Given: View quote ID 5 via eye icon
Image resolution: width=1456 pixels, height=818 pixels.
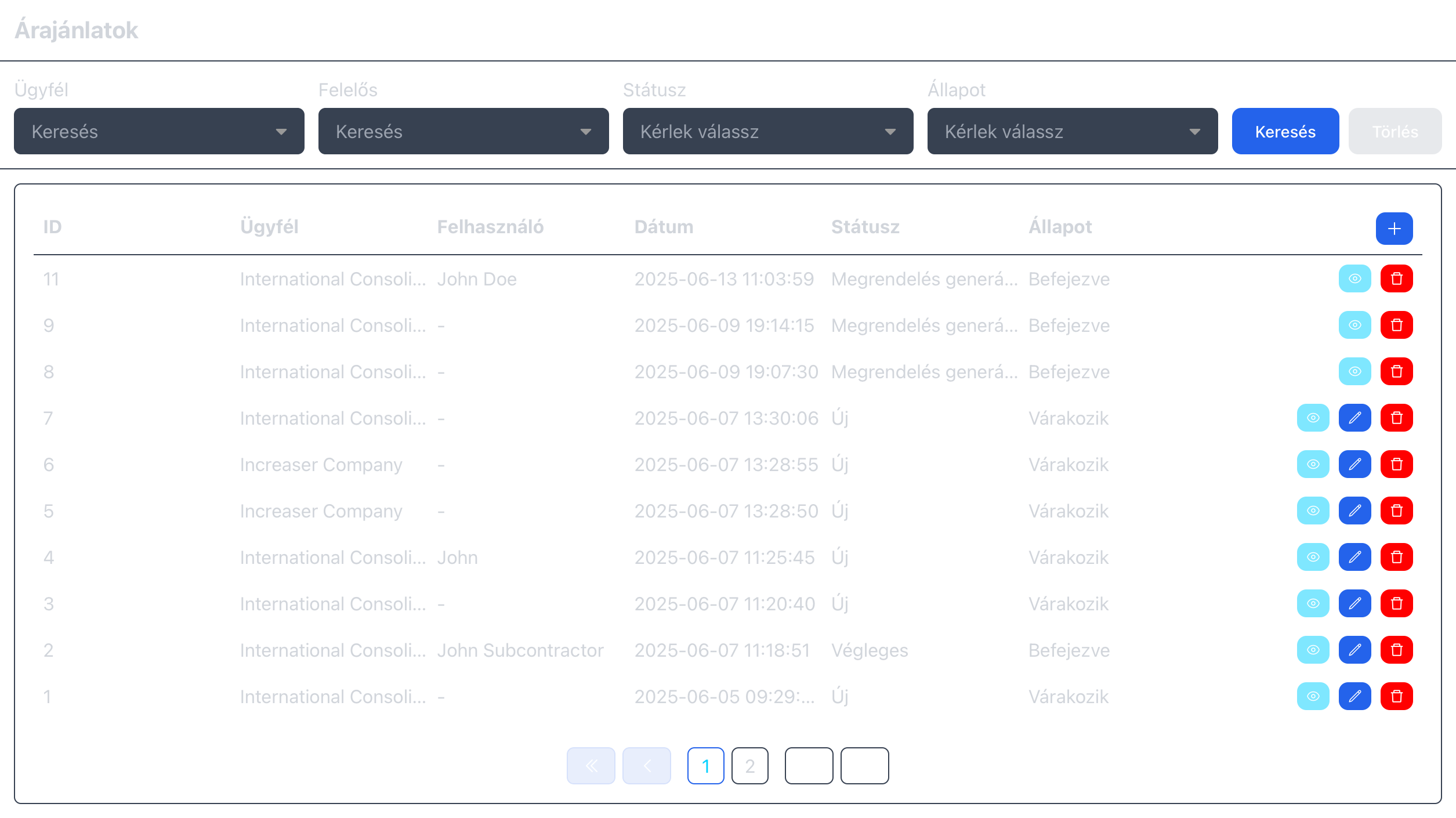Looking at the screenshot, I should [1313, 511].
